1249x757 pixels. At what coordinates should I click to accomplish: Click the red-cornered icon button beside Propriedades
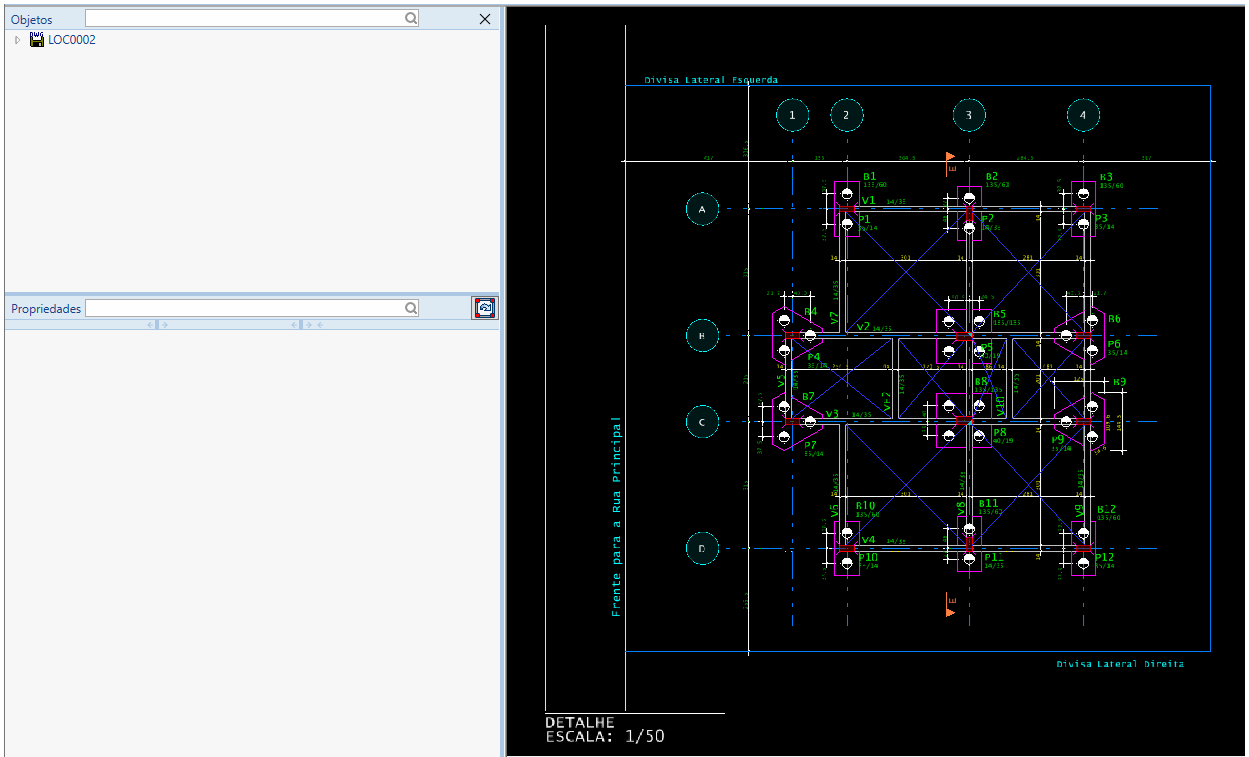tap(485, 309)
